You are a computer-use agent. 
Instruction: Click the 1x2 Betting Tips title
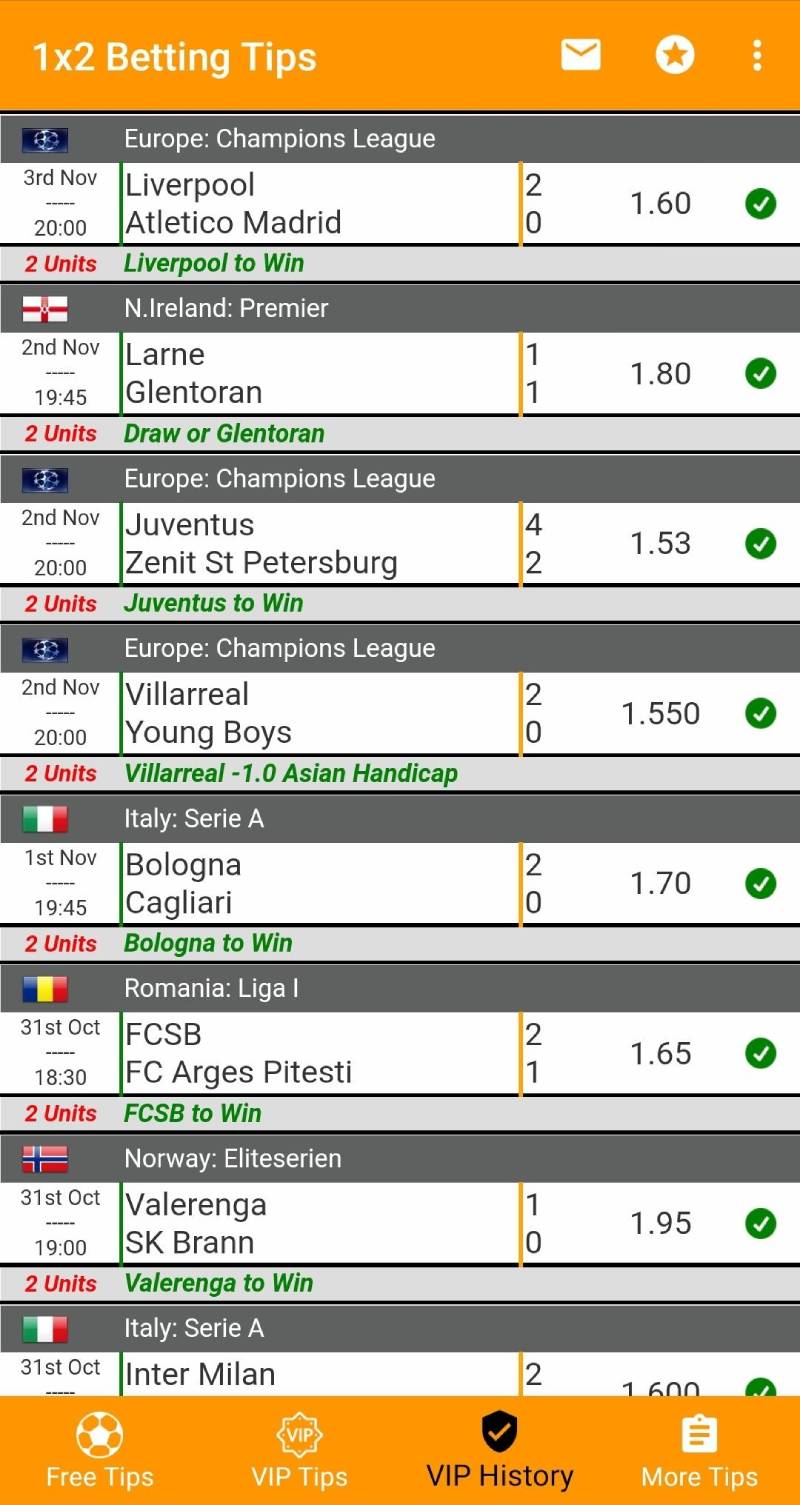(x=174, y=57)
